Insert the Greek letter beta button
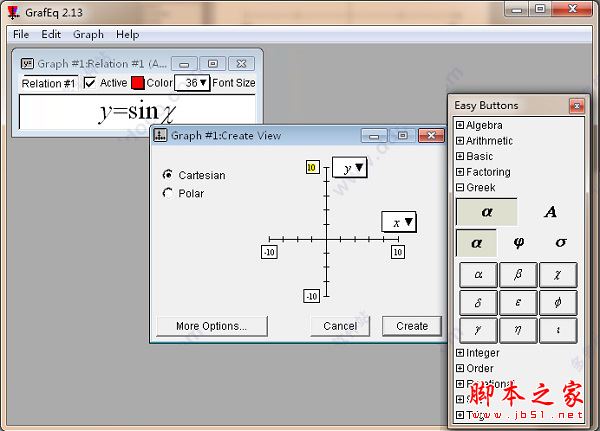The width and height of the screenshot is (600, 431). coord(518,274)
